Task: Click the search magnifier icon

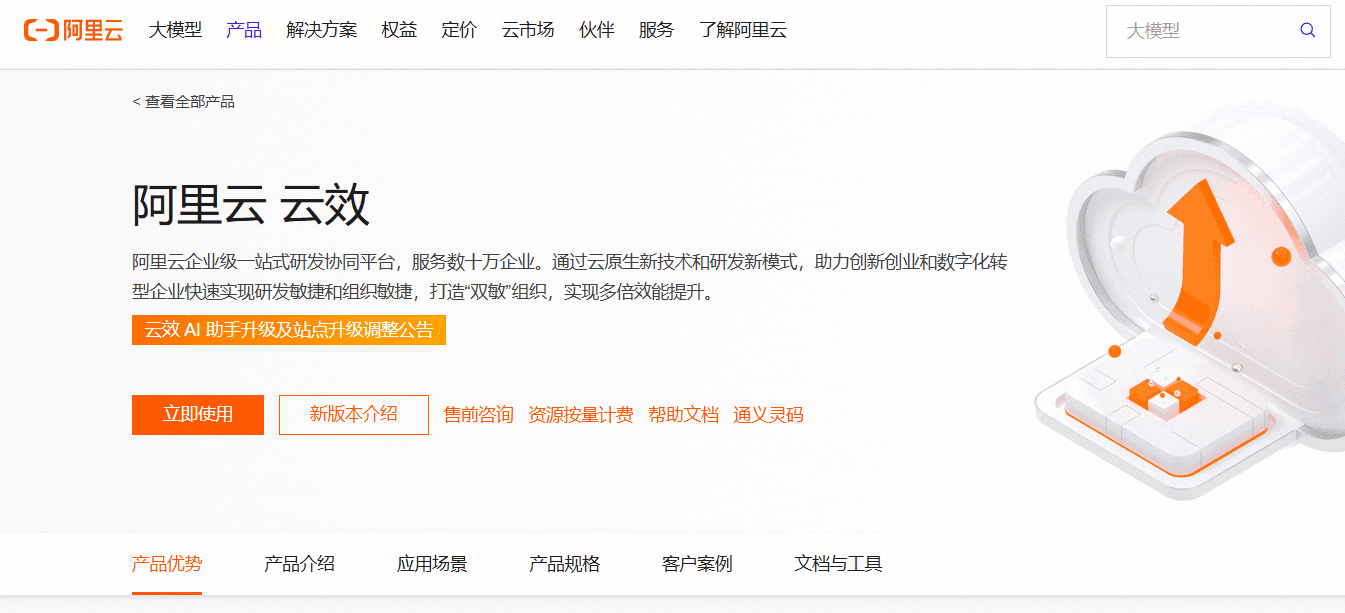Action: [1307, 31]
